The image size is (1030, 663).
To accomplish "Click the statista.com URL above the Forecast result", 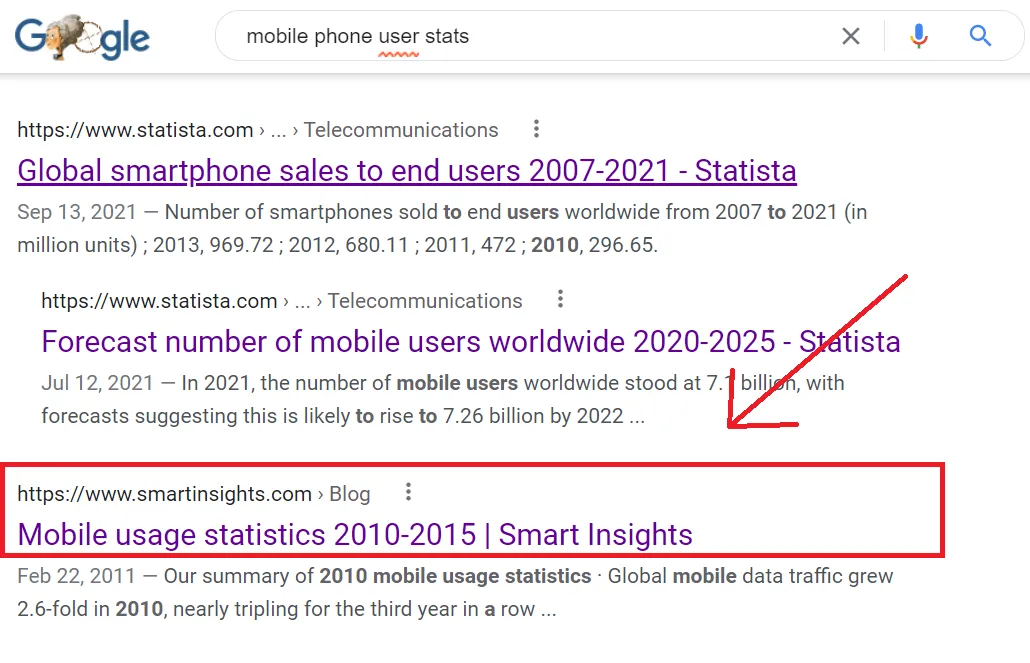I will pos(159,301).
